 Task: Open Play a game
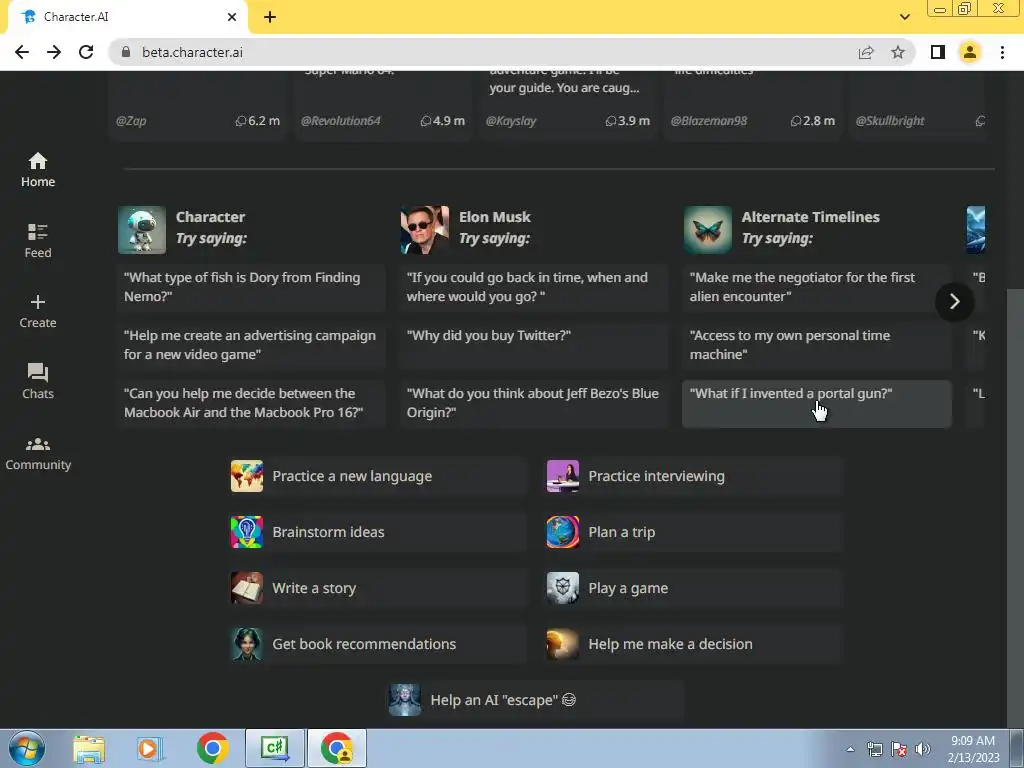coord(694,588)
